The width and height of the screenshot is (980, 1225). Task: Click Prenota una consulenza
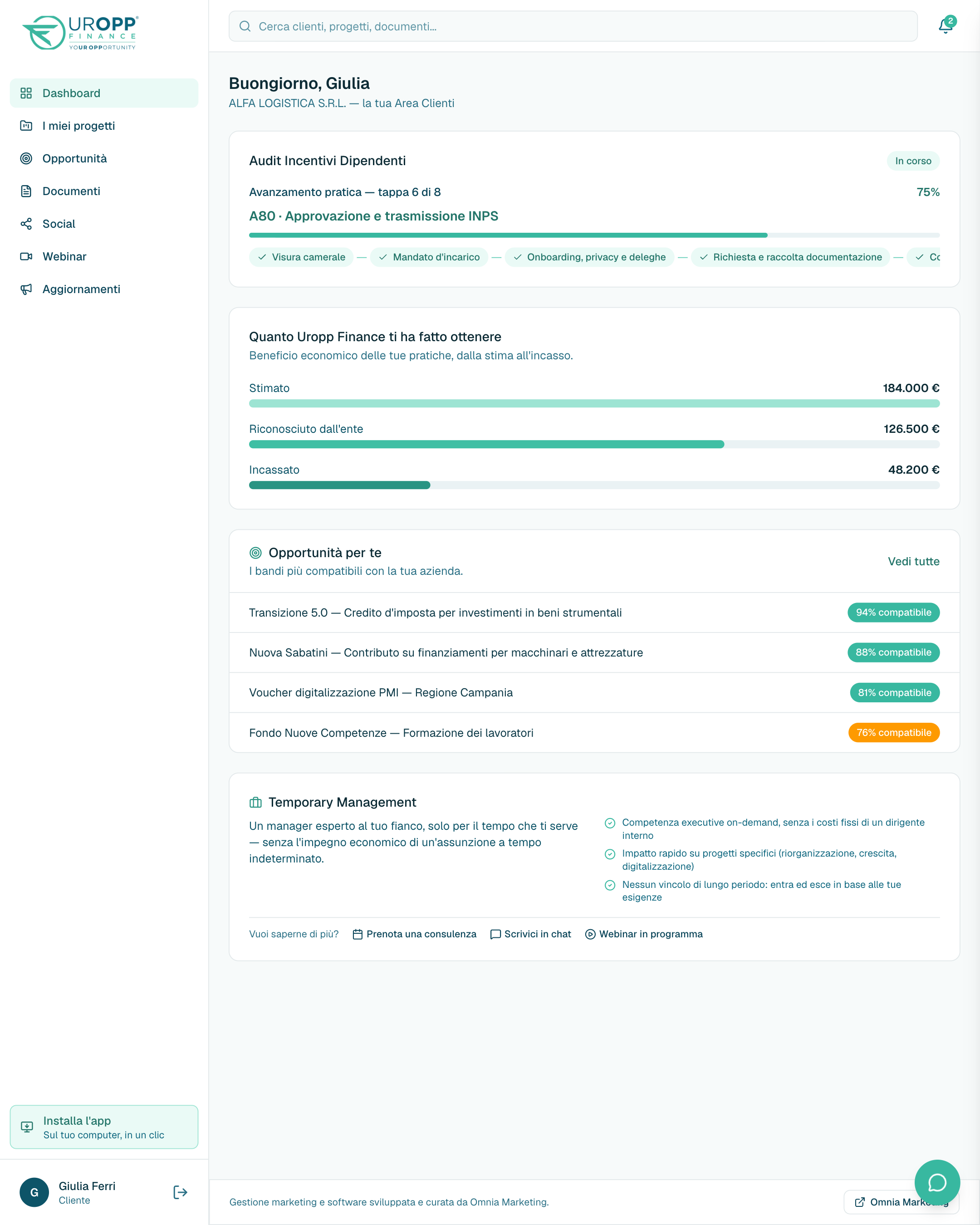click(414, 934)
